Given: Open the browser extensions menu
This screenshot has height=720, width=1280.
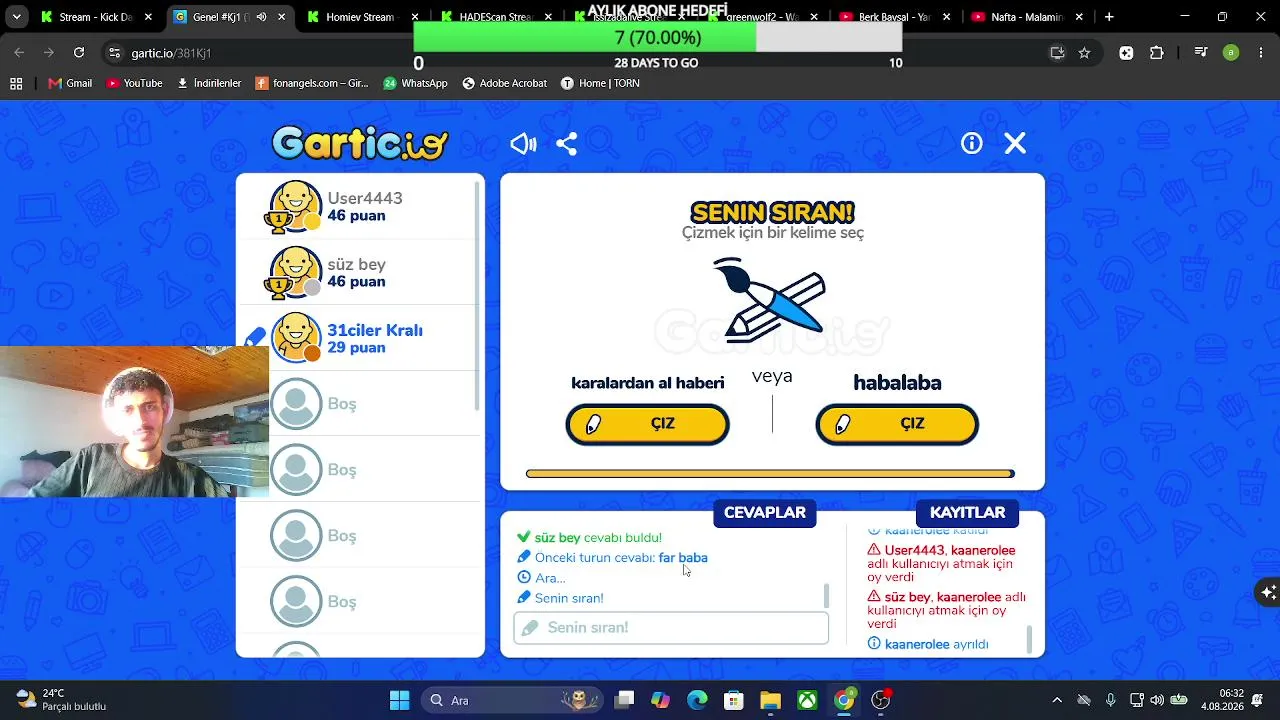Looking at the screenshot, I should click(x=1157, y=53).
